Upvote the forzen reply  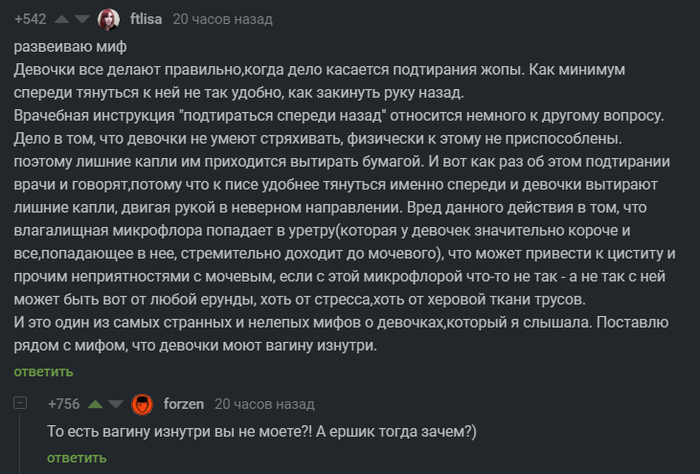(x=97, y=404)
